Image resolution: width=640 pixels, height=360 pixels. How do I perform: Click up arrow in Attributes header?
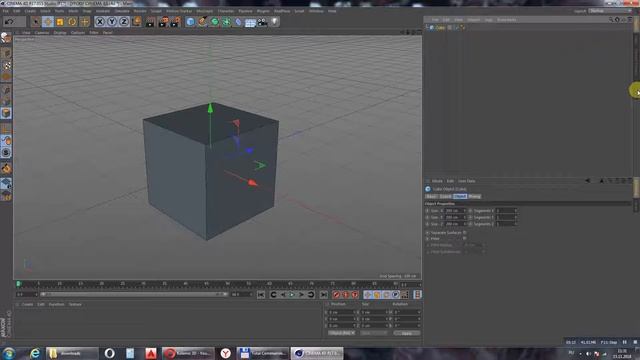(x=601, y=180)
